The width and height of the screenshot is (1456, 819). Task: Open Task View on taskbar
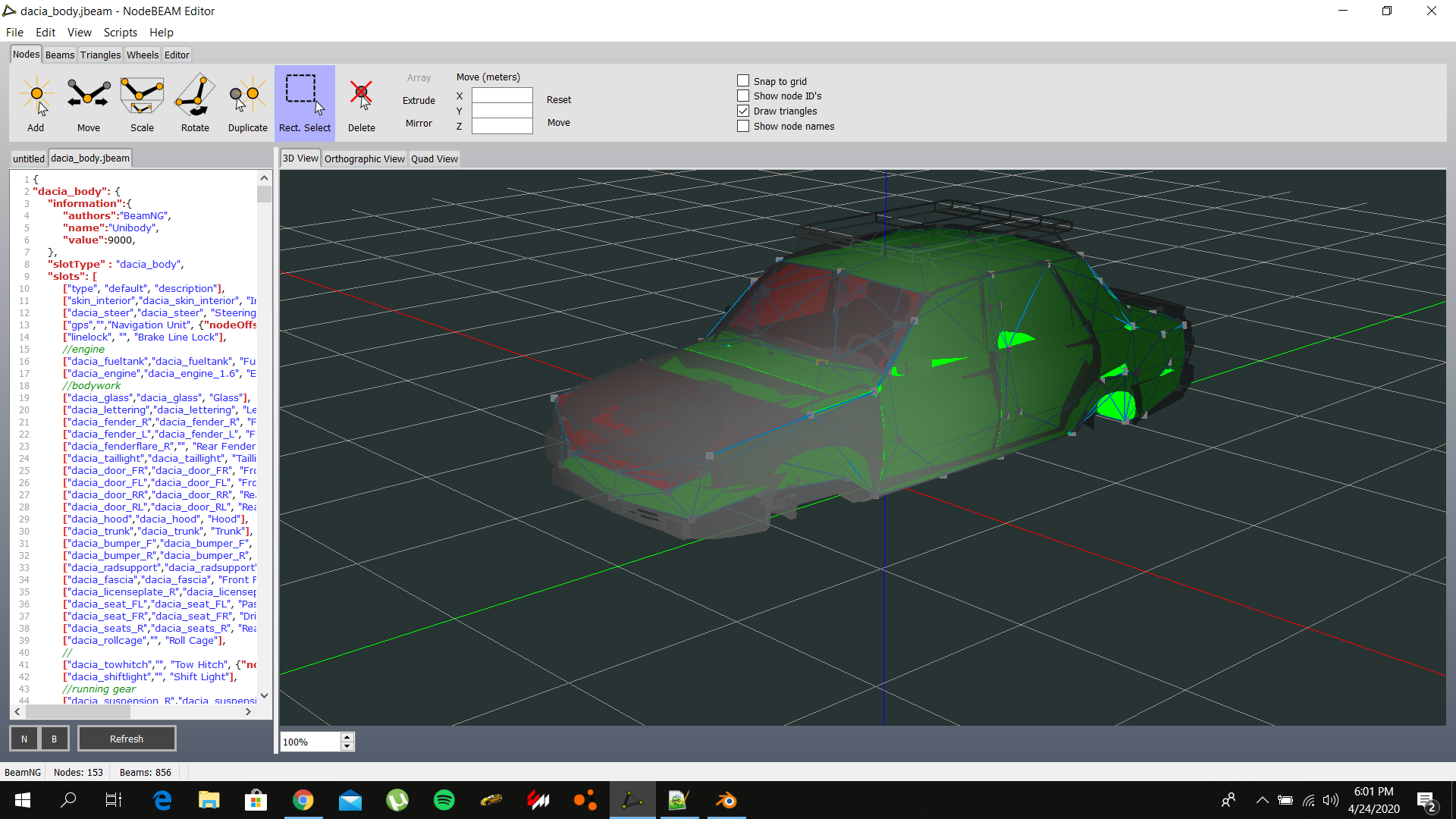pos(114,800)
